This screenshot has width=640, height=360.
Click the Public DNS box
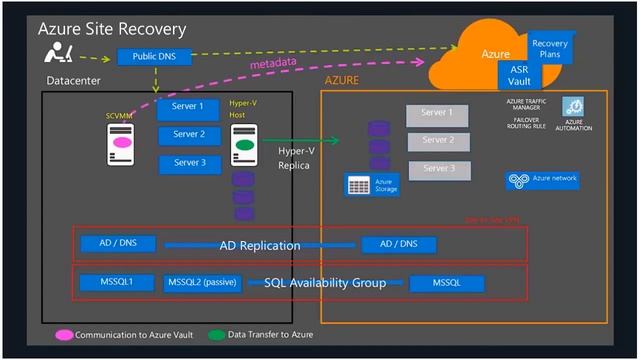tap(154, 57)
